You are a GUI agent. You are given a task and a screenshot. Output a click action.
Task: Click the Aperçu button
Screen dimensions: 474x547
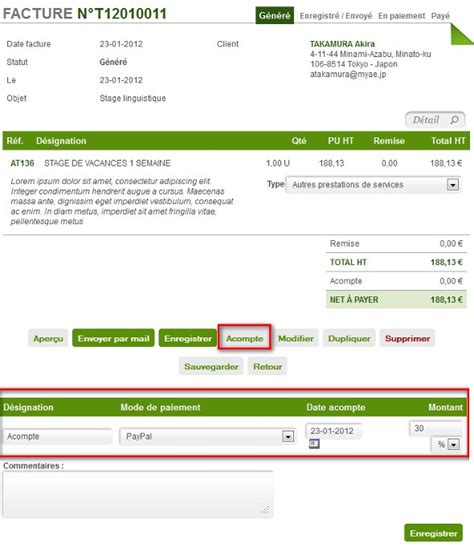coord(48,338)
